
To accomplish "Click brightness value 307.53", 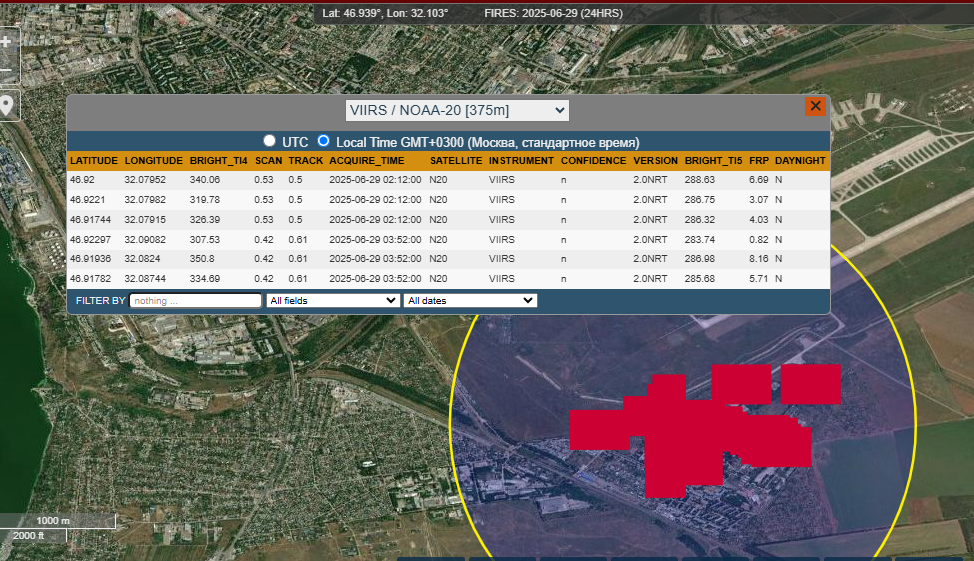I will (x=205, y=239).
